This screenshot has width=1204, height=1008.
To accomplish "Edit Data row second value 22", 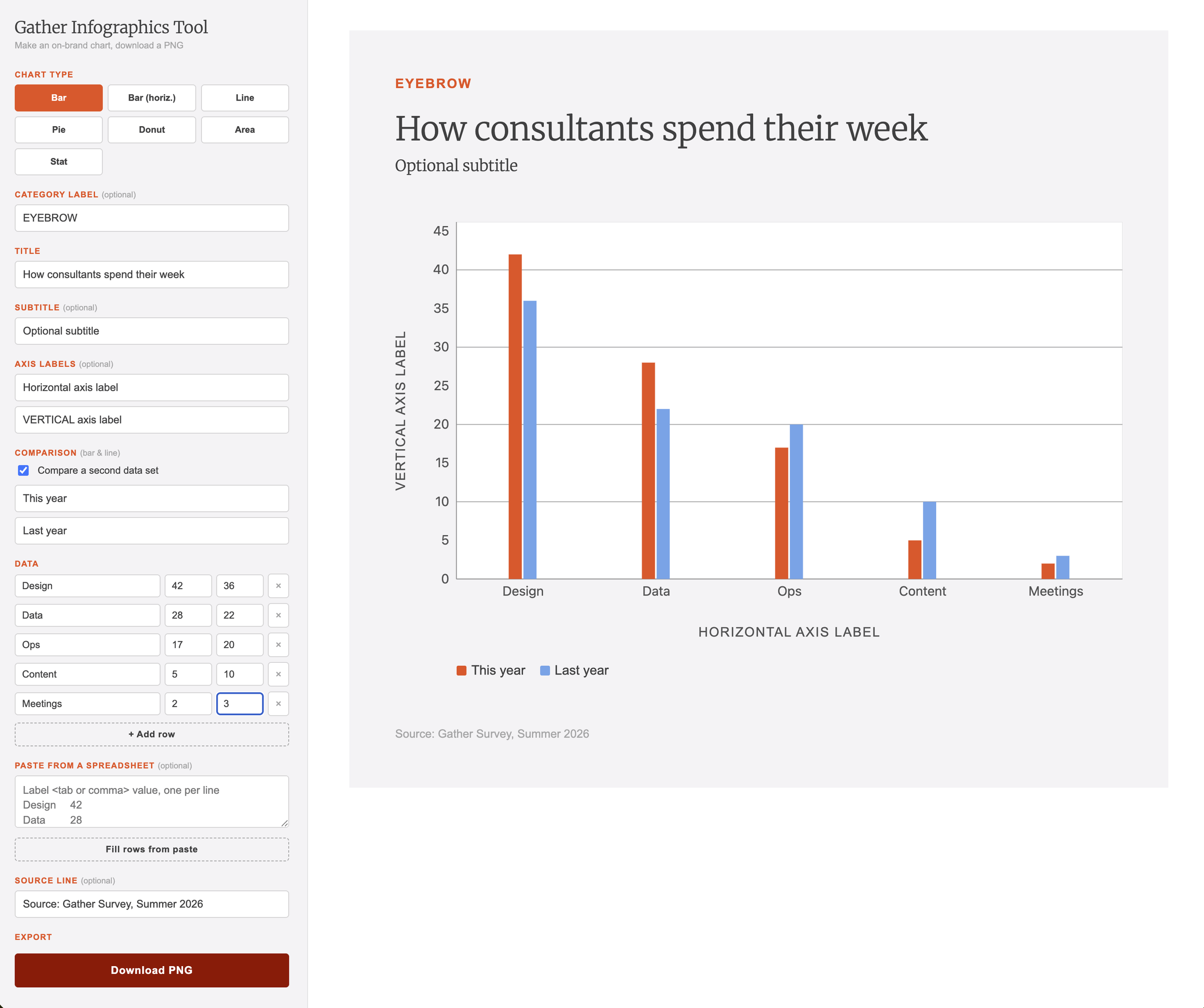I will pyautogui.click(x=240, y=615).
